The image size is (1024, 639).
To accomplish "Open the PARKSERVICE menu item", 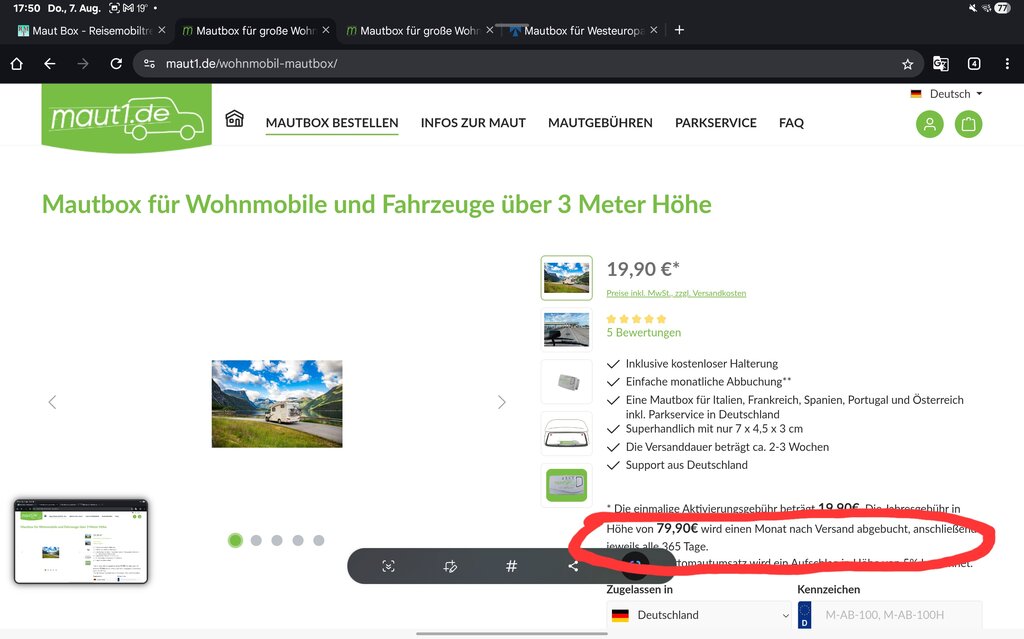I will tap(716, 123).
